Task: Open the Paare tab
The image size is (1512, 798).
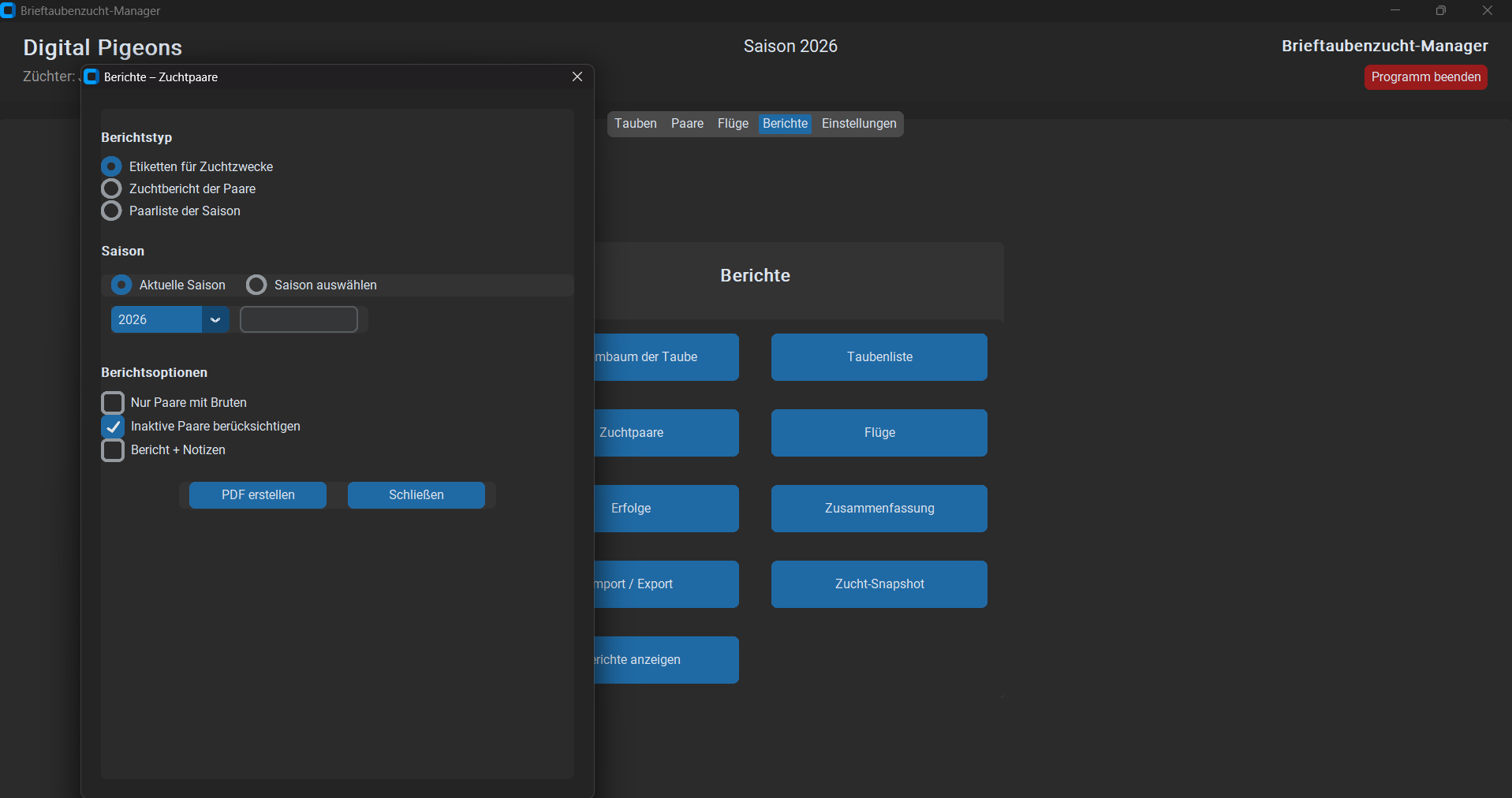Action: pos(687,124)
